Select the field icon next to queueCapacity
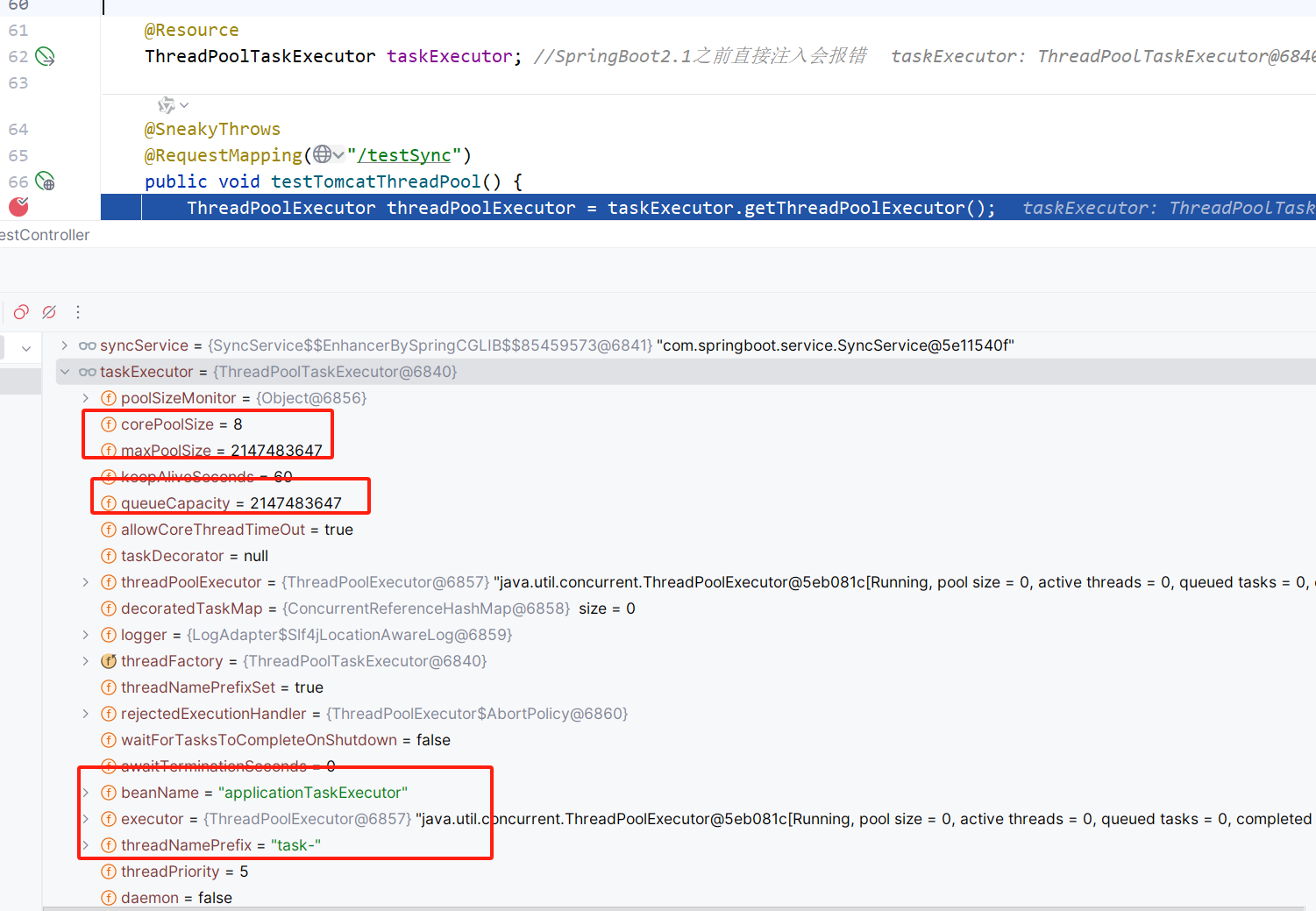This screenshot has width=1316, height=911. pyautogui.click(x=109, y=502)
